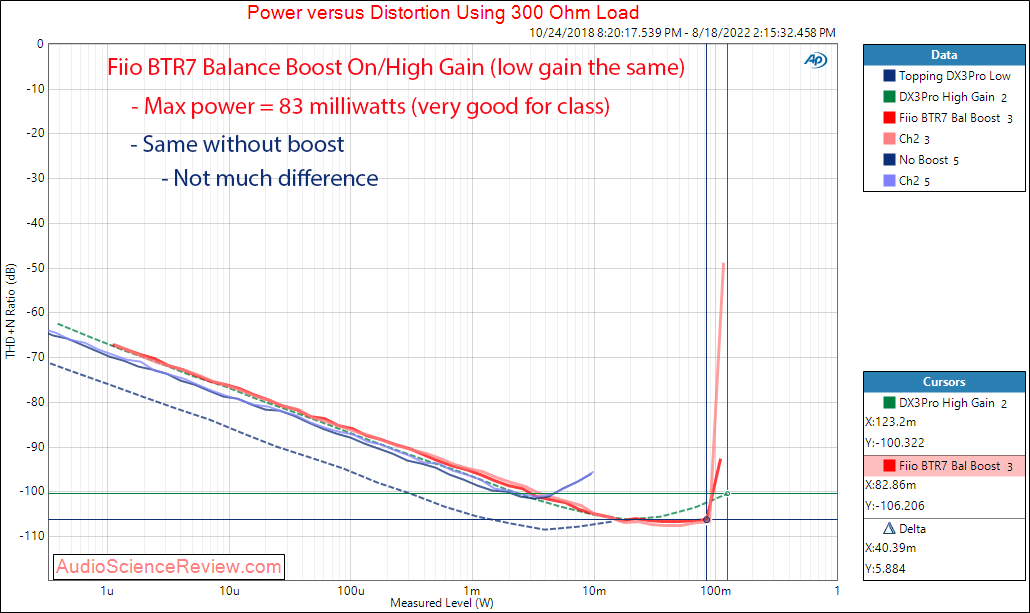Image resolution: width=1030 pixels, height=613 pixels.
Task: Click the timestamp text below the title
Action: click(x=683, y=32)
